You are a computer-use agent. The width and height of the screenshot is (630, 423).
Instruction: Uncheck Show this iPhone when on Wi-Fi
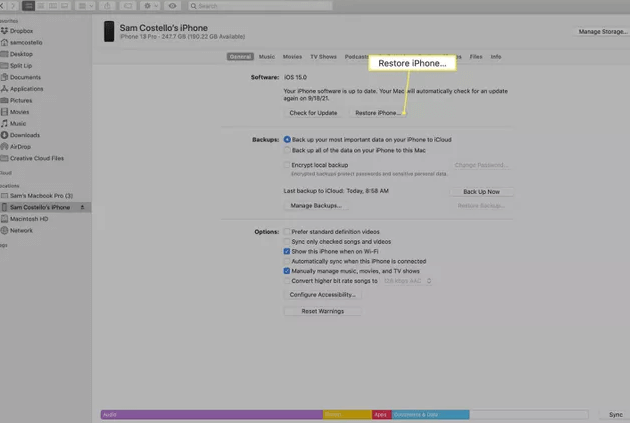pos(286,251)
